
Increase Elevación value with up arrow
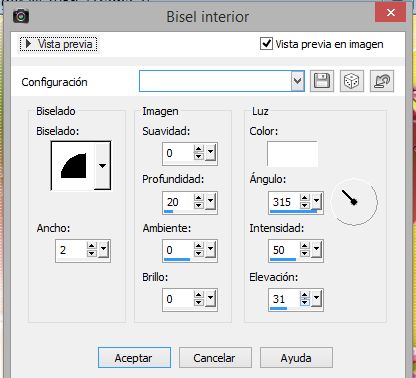point(305,295)
